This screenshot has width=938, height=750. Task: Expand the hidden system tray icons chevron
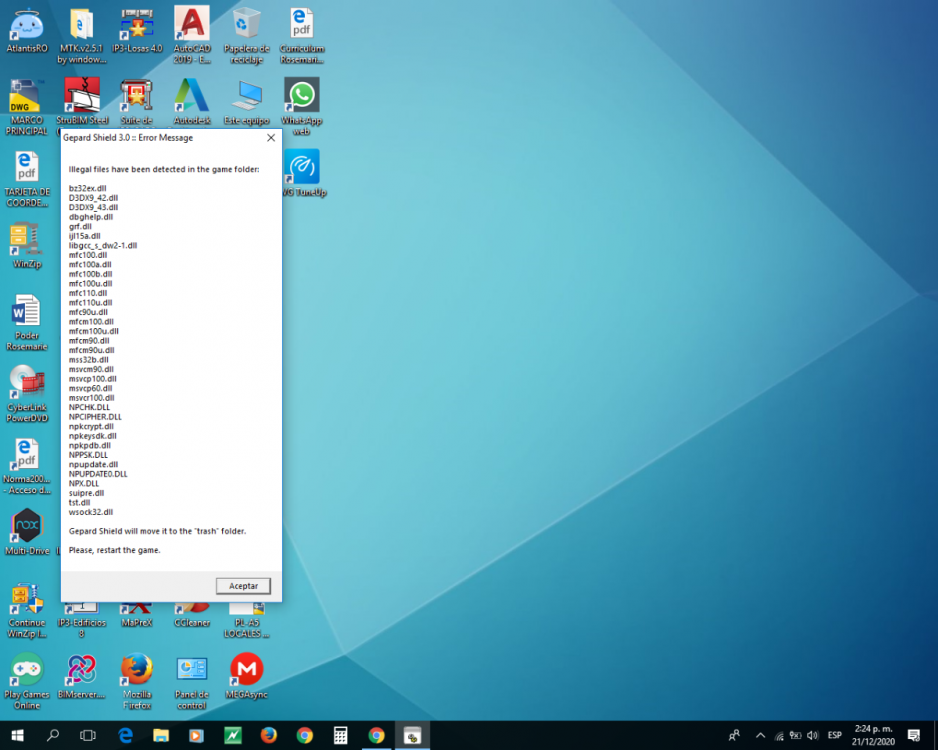tap(760, 735)
